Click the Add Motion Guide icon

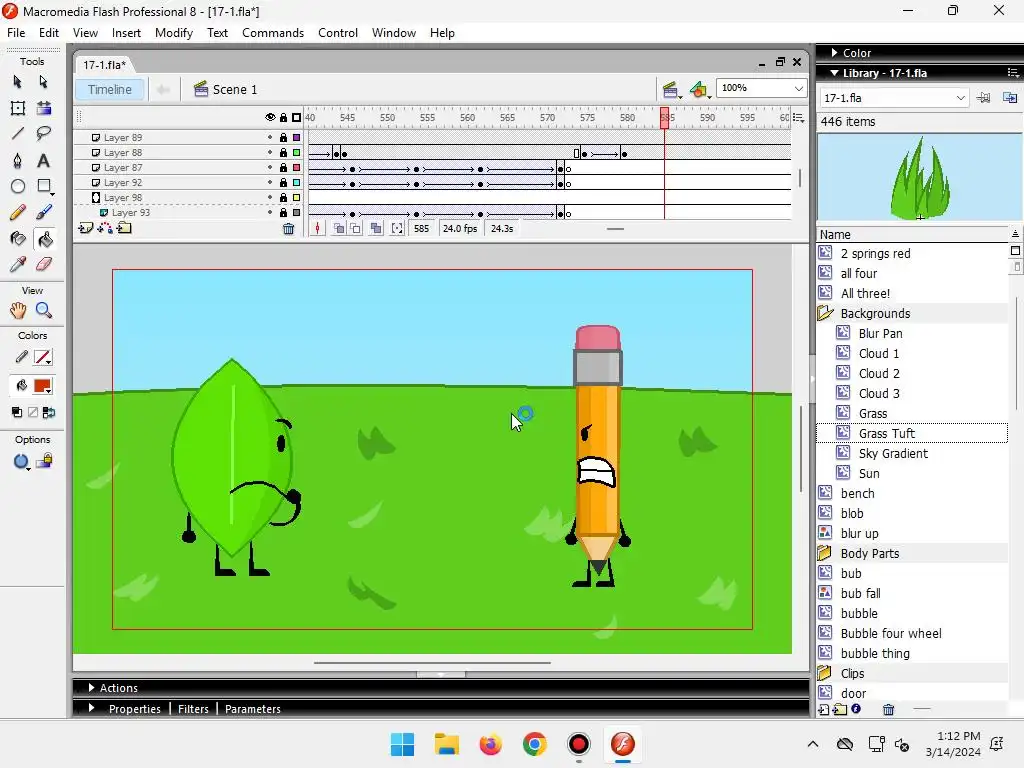104,228
